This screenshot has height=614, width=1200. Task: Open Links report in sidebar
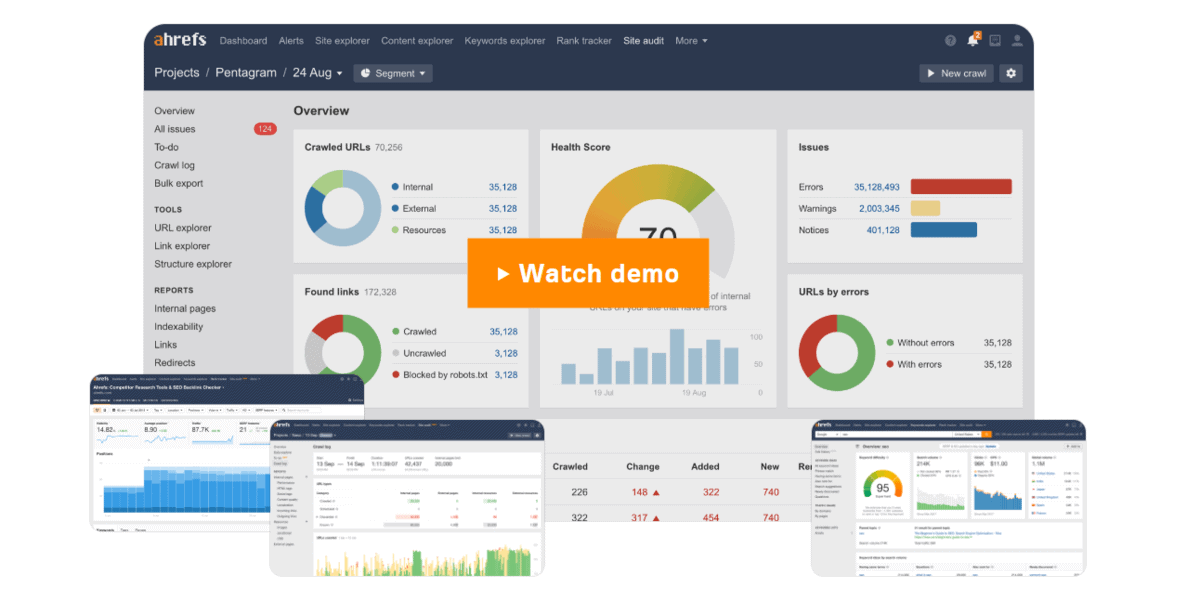[x=165, y=345]
